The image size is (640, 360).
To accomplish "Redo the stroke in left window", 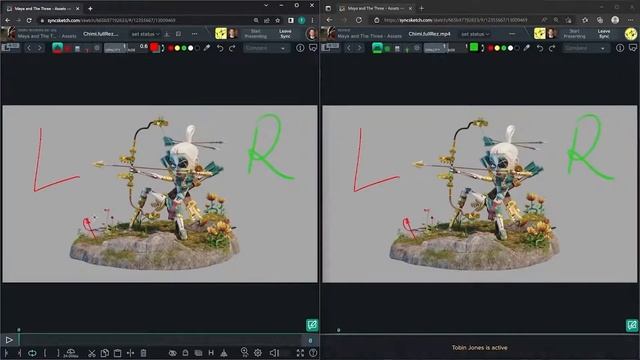I will pyautogui.click(x=232, y=48).
